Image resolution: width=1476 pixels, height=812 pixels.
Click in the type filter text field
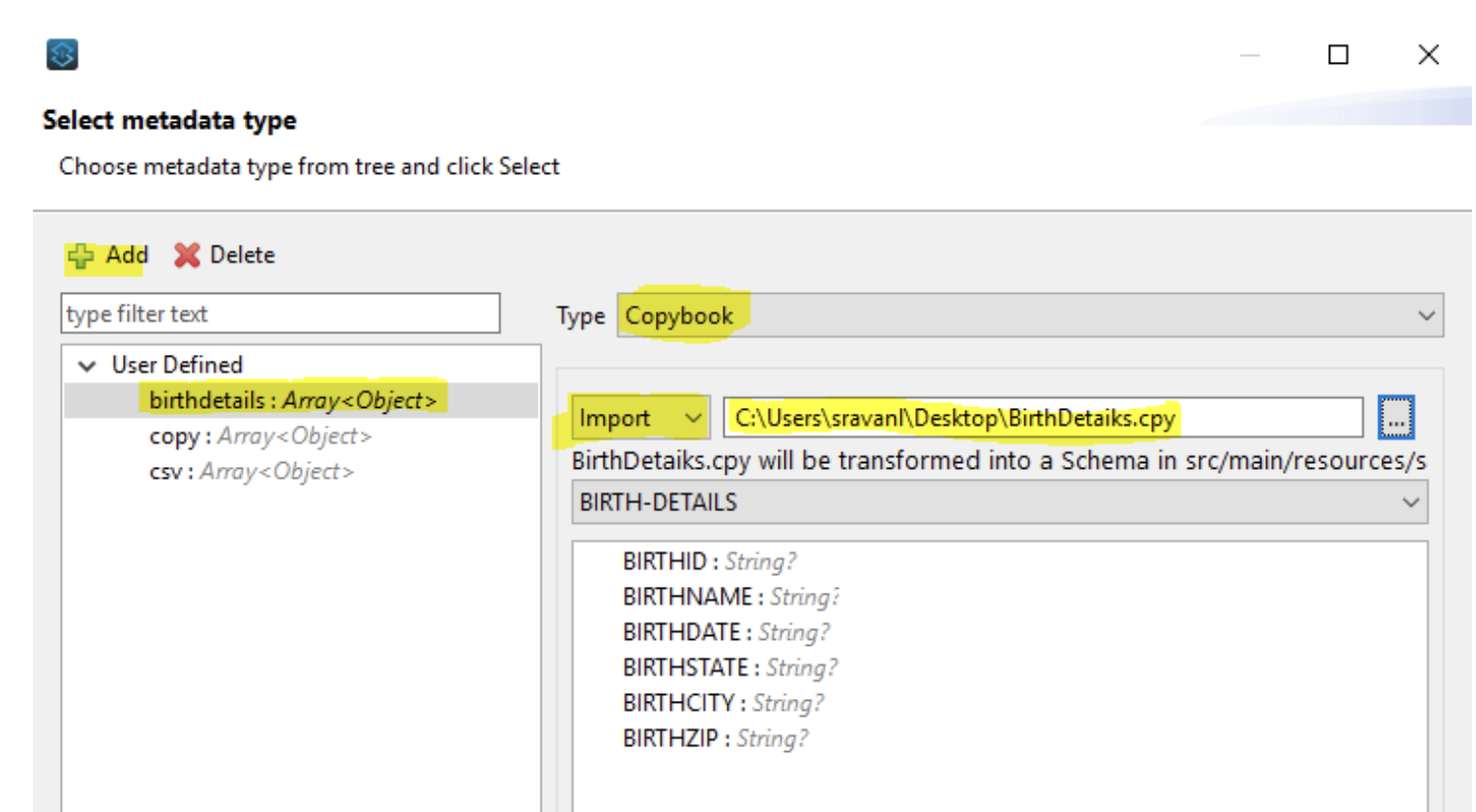click(x=280, y=314)
